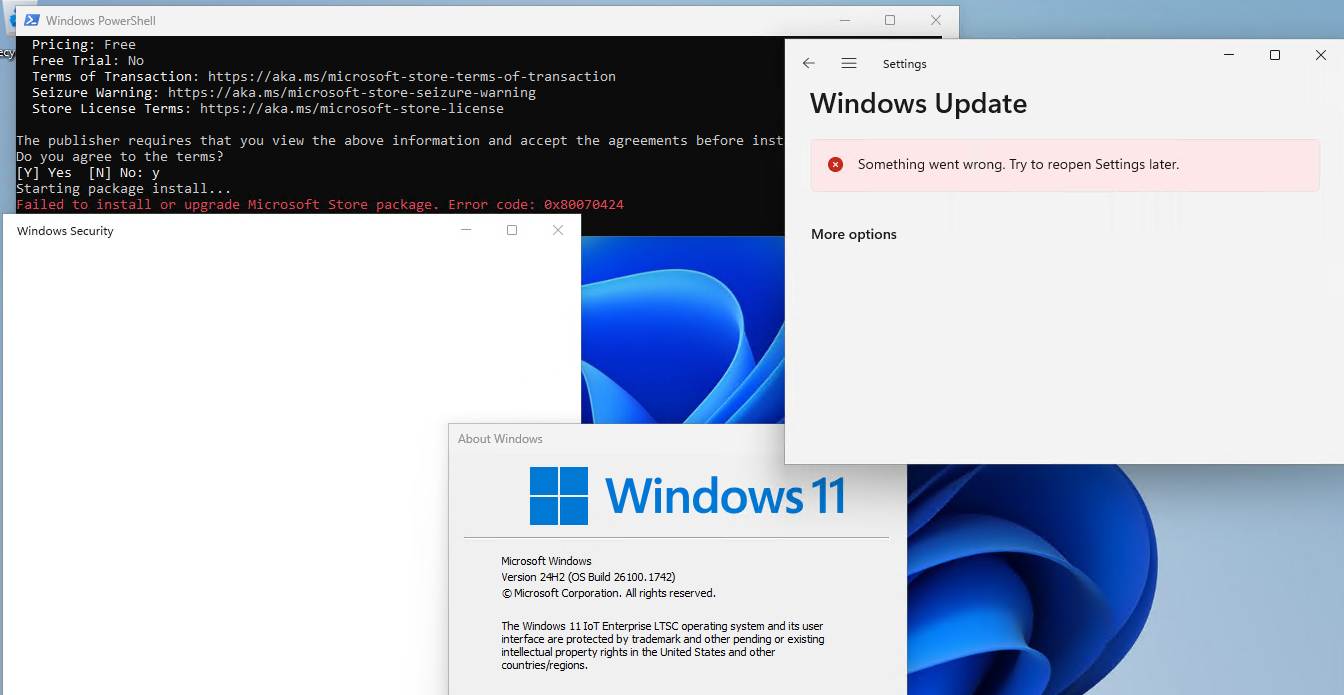Focus the About Windows title bar
This screenshot has width=1344, height=695.
tap(600, 439)
